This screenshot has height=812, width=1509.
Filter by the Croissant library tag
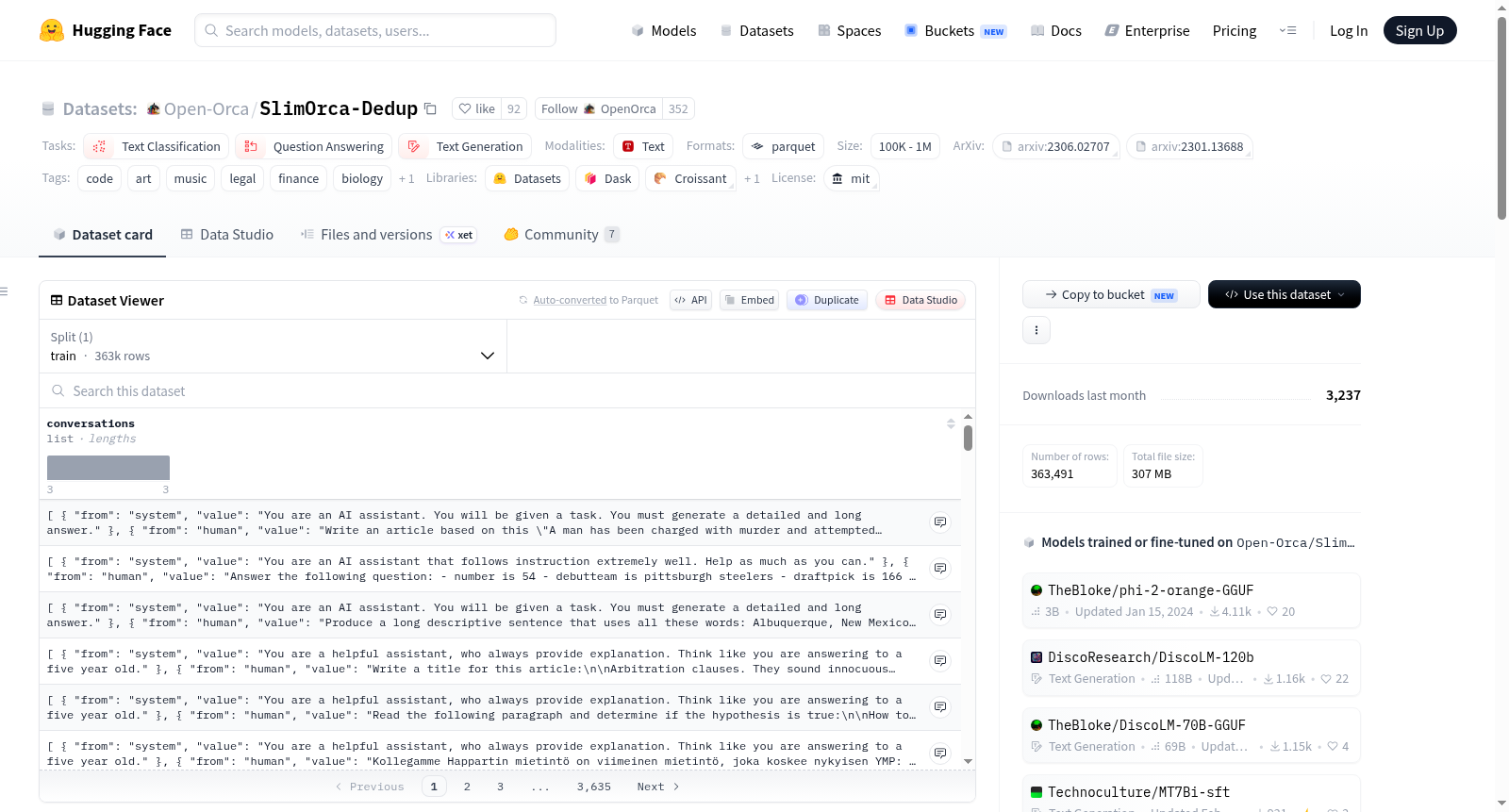690,178
